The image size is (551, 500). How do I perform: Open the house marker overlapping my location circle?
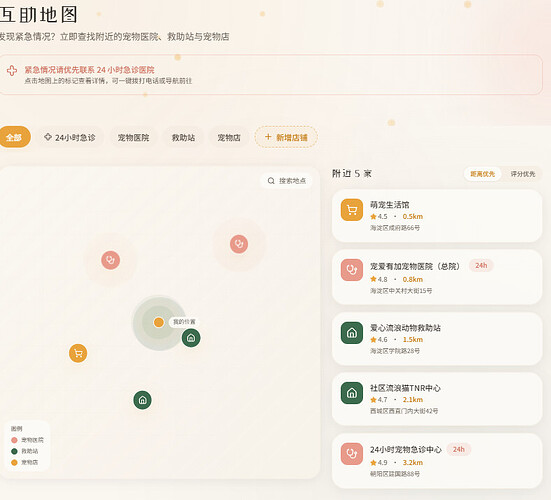[x=191, y=338]
